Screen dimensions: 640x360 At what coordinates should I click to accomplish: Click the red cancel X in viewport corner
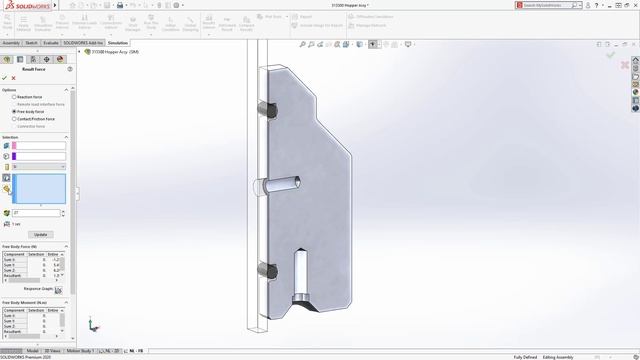[624, 64]
